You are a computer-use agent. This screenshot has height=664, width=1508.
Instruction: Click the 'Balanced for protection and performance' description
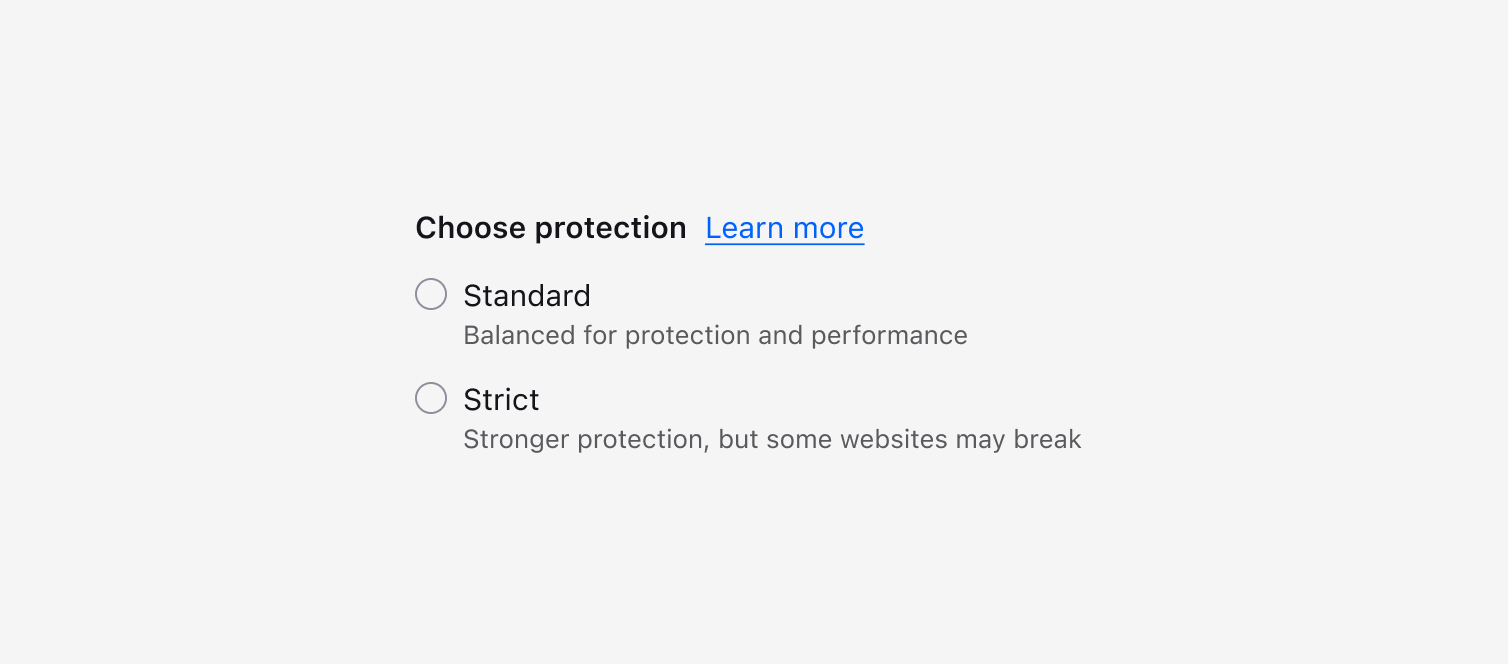click(x=715, y=336)
